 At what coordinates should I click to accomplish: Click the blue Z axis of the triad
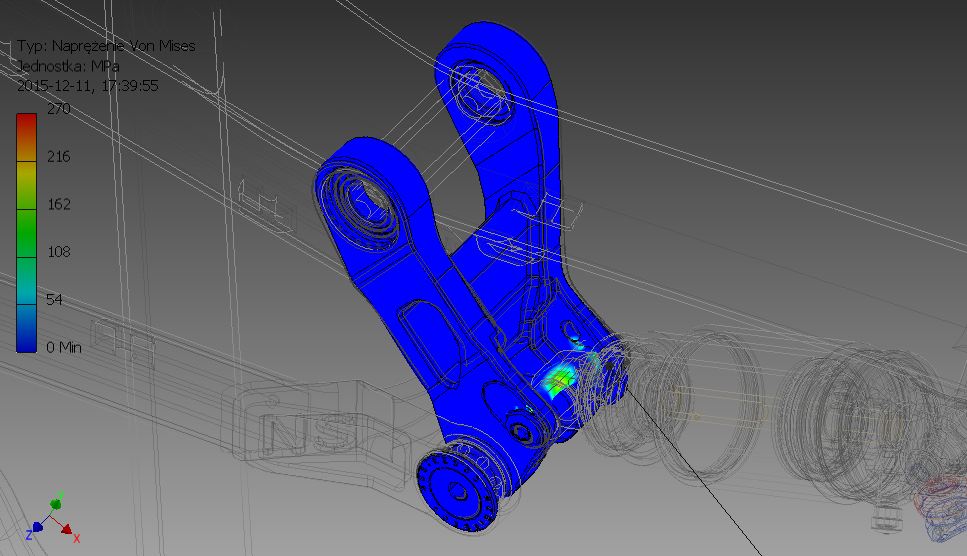(x=36, y=528)
